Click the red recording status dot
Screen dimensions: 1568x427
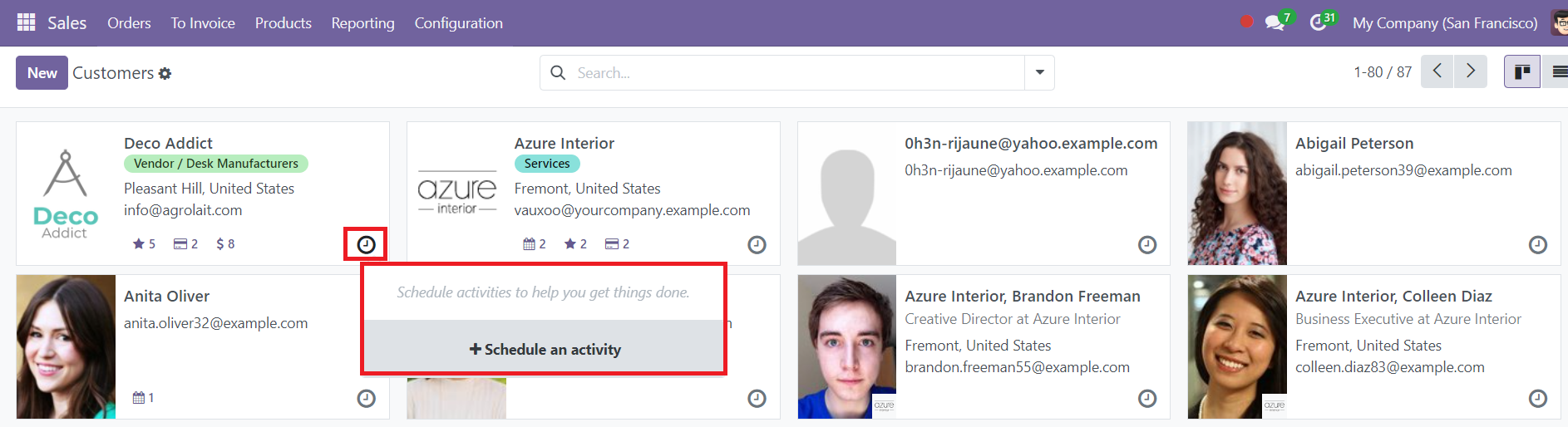(1246, 22)
